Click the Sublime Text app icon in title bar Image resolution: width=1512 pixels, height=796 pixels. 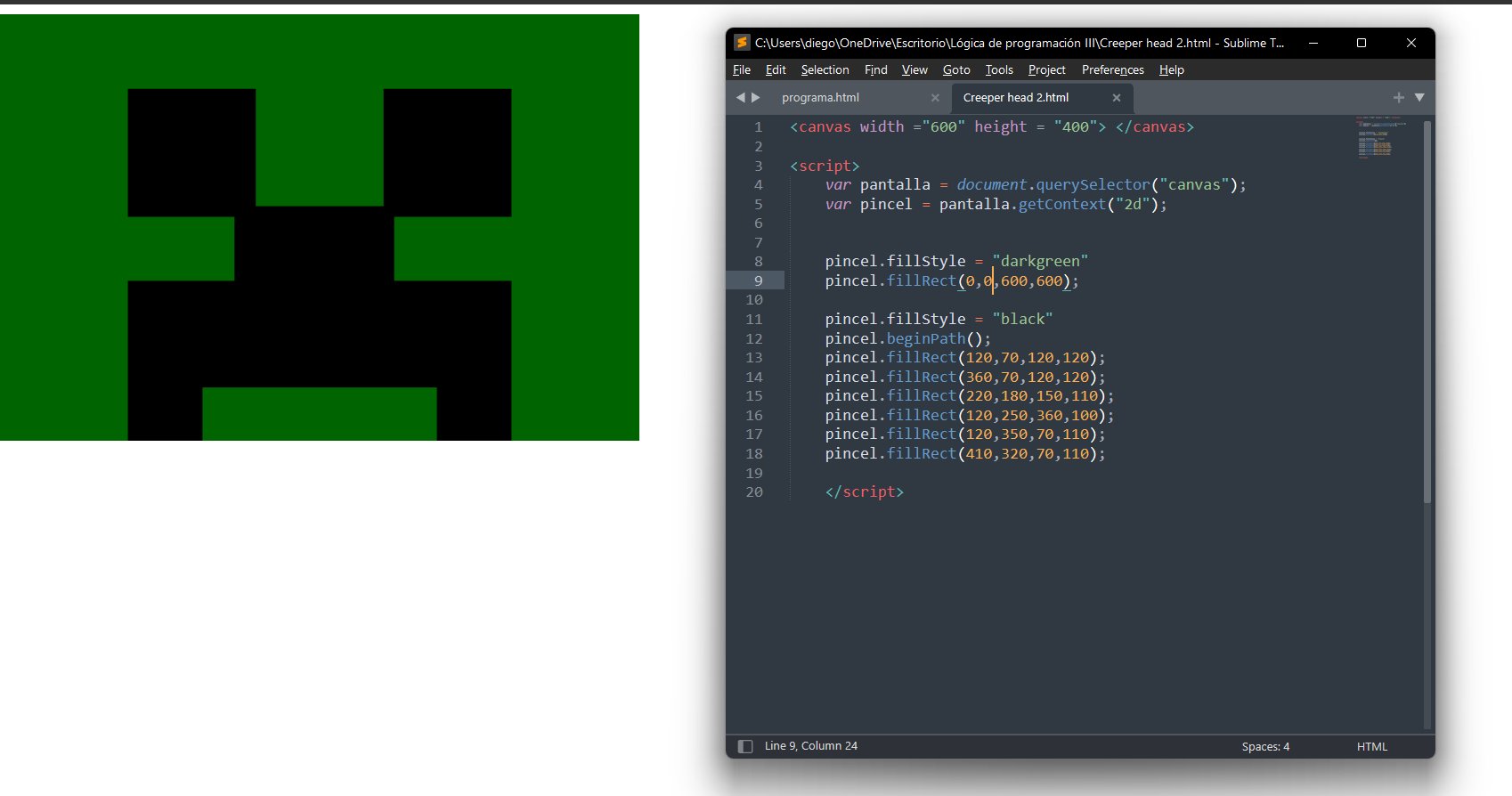[x=742, y=42]
